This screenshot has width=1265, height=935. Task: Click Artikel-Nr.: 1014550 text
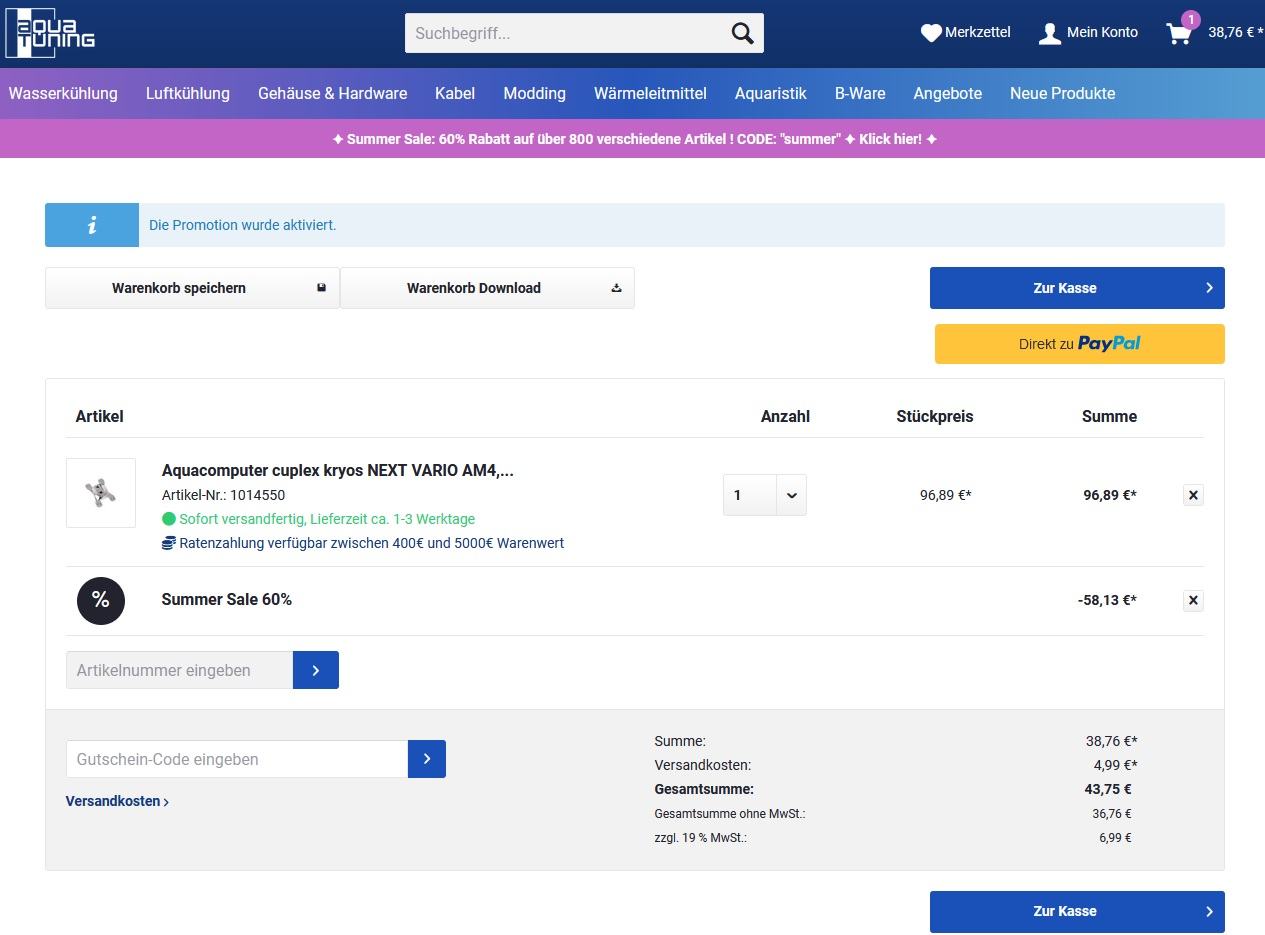(223, 495)
